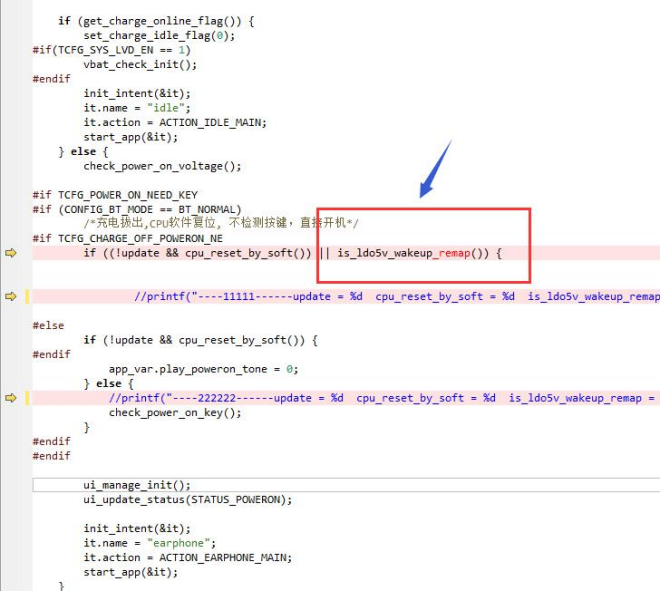This screenshot has height=591, width=660.
Task: Click the 'vbat_check_init();' call
Action: [x=140, y=64]
